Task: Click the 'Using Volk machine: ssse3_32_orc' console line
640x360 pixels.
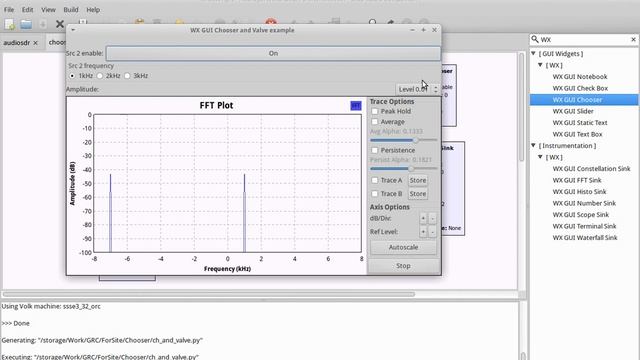Action: click(x=51, y=306)
